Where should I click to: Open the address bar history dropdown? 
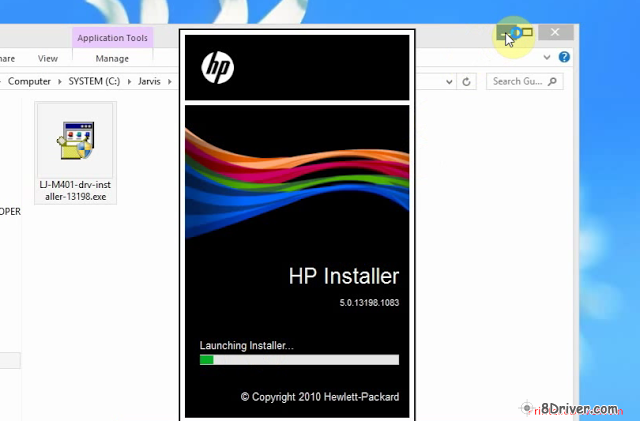click(x=449, y=82)
